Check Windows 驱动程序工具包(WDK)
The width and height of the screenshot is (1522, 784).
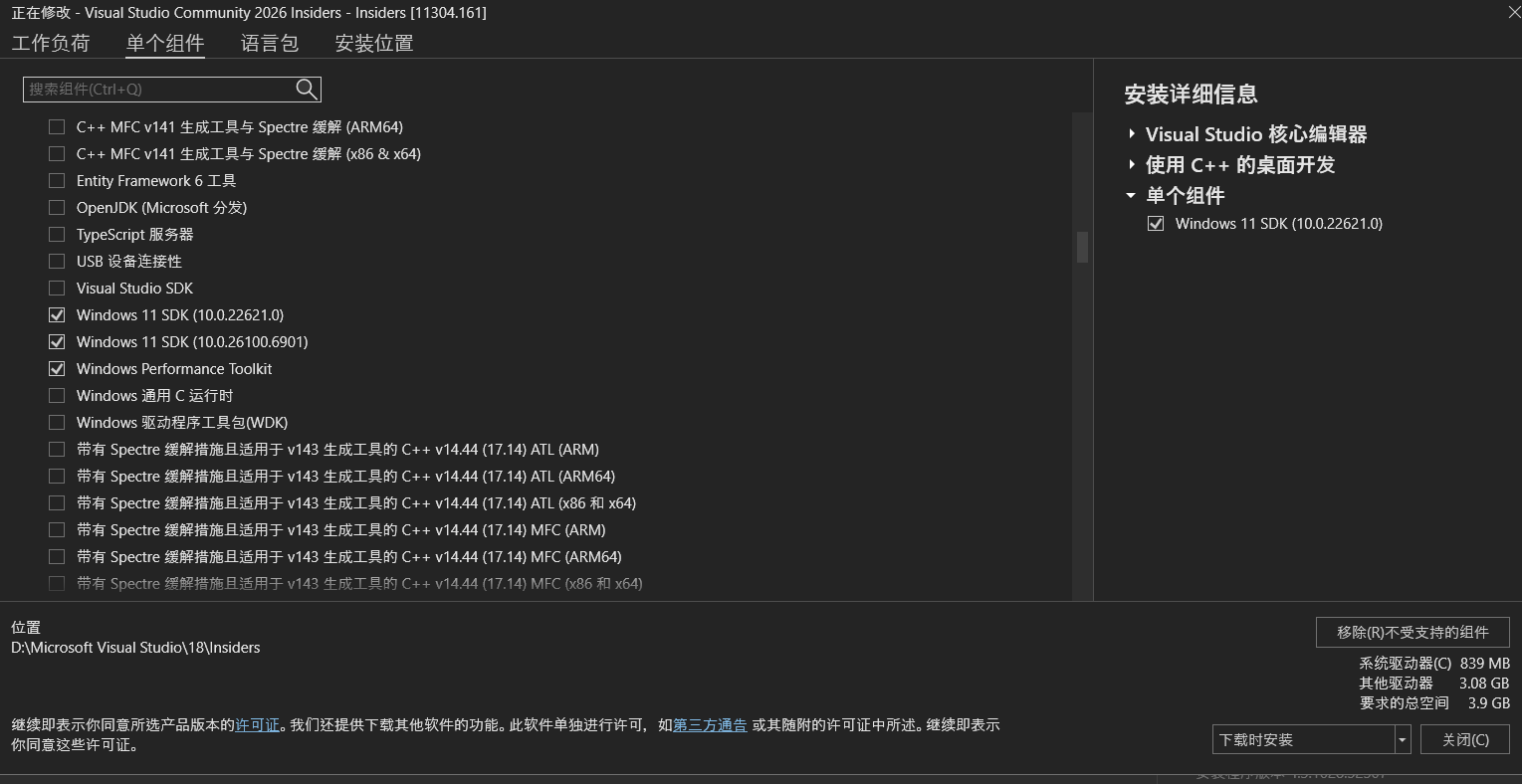(57, 422)
